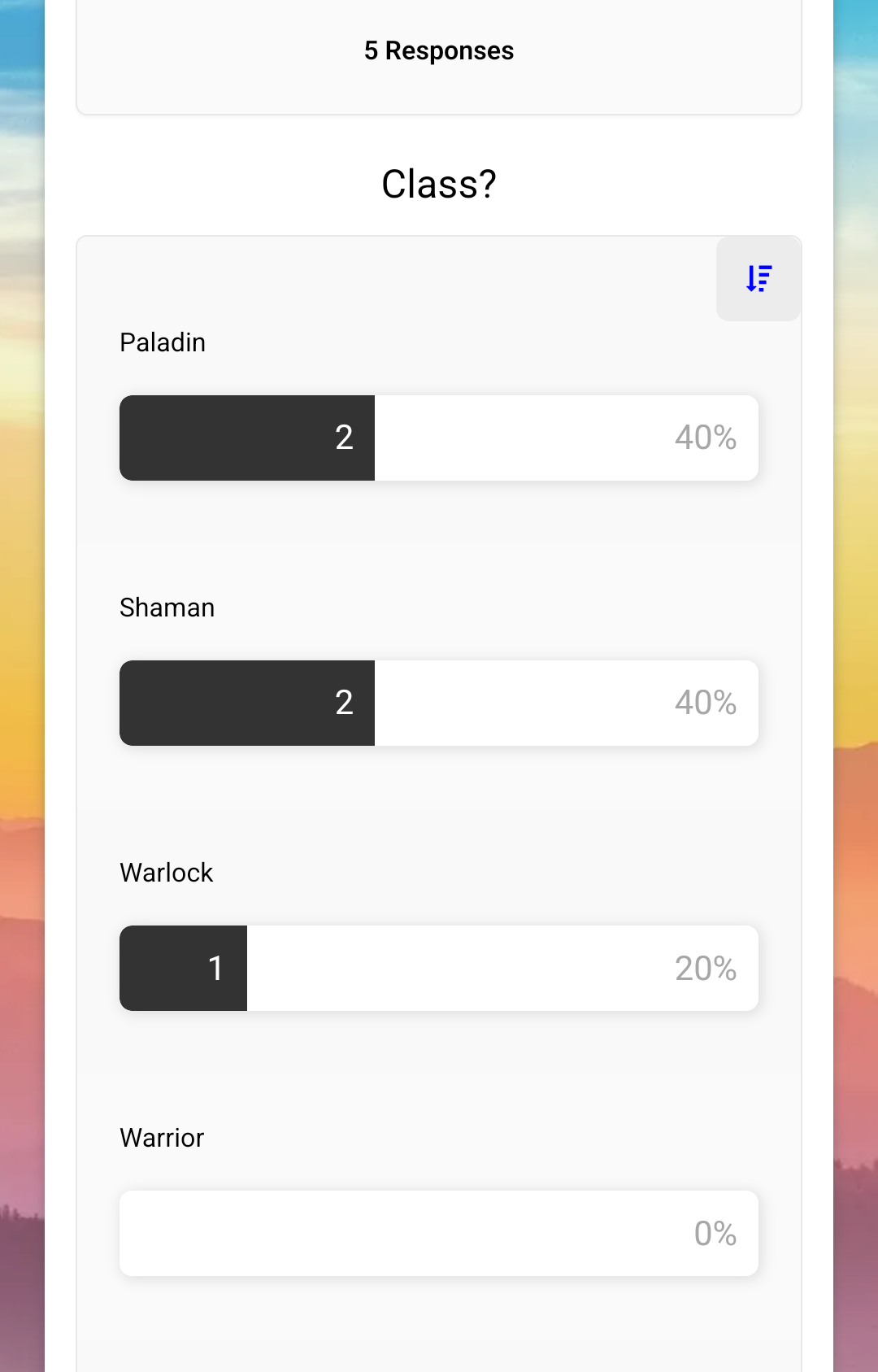Select the Warlock result bar
Image resolution: width=878 pixels, height=1372 pixels.
pos(439,968)
